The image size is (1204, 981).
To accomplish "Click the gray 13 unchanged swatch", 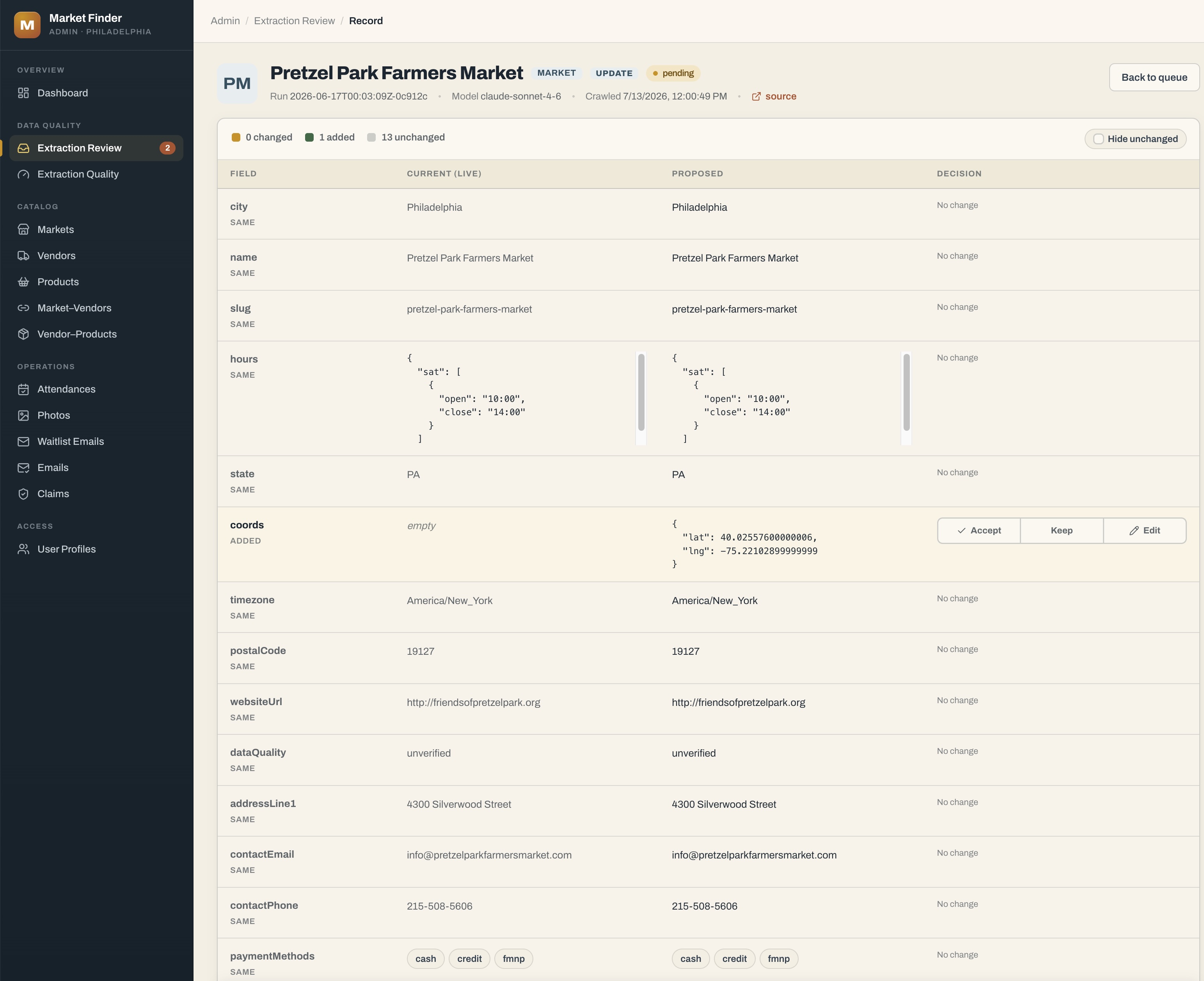I will 371,137.
